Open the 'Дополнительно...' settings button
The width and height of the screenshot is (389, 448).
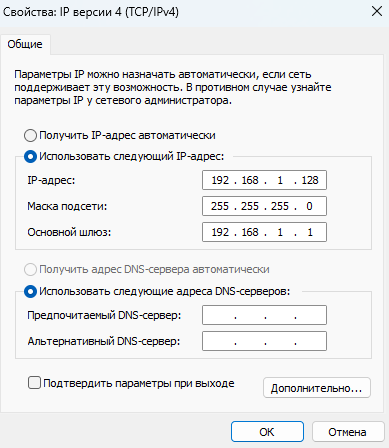tap(317, 388)
